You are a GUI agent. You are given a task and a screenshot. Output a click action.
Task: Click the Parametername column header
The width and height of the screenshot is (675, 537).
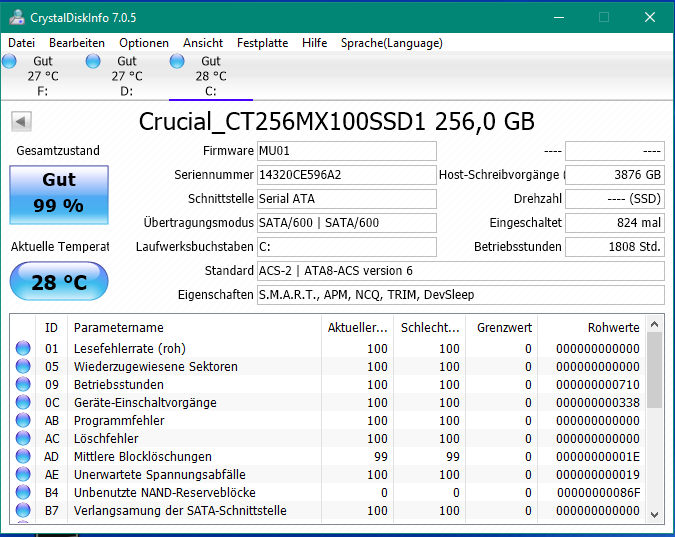194,328
